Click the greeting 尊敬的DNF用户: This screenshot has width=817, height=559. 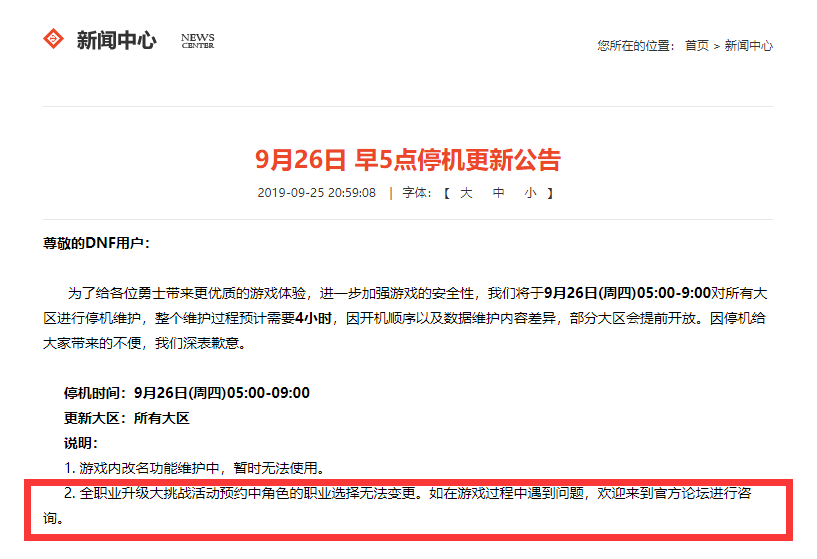(x=96, y=243)
